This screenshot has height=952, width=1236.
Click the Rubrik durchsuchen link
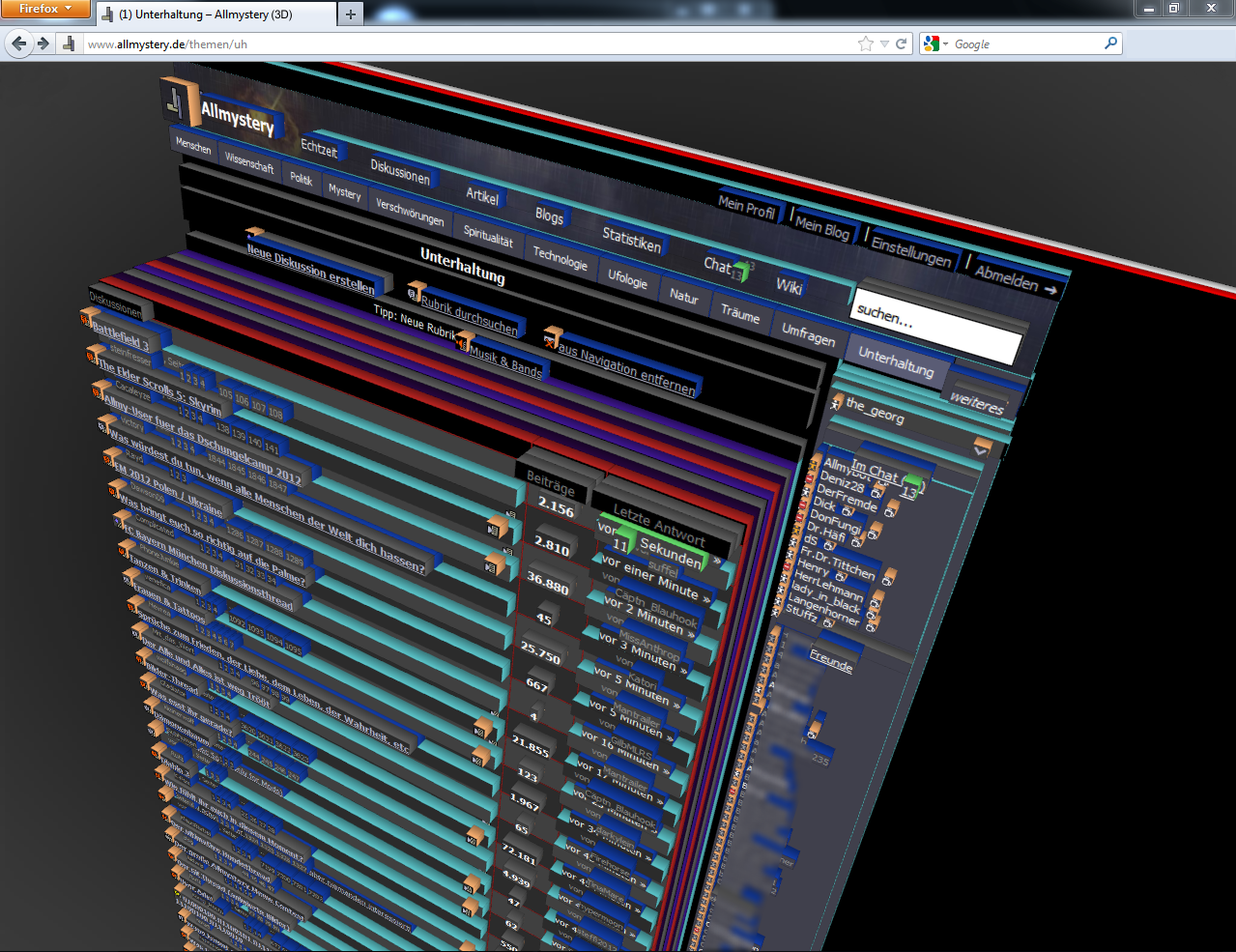click(470, 316)
